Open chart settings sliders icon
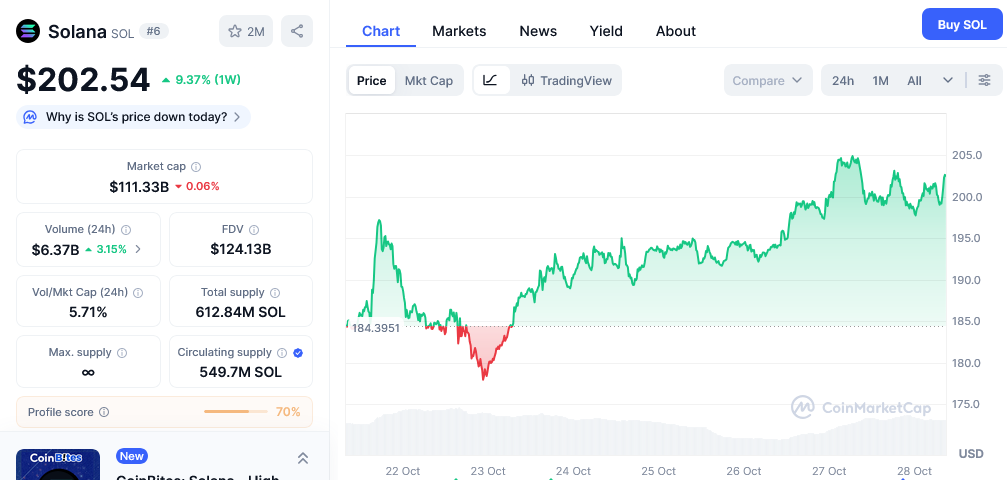This screenshot has height=480, width=1007. click(x=985, y=80)
